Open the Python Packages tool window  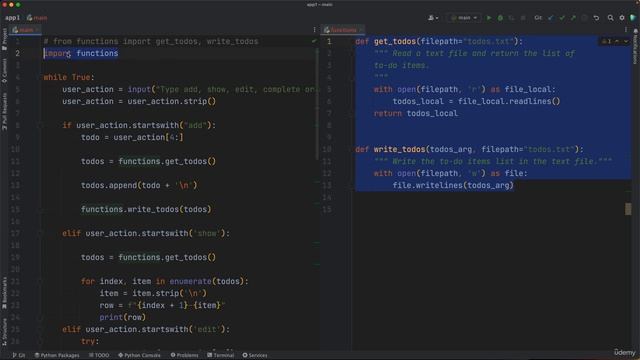[57, 355]
